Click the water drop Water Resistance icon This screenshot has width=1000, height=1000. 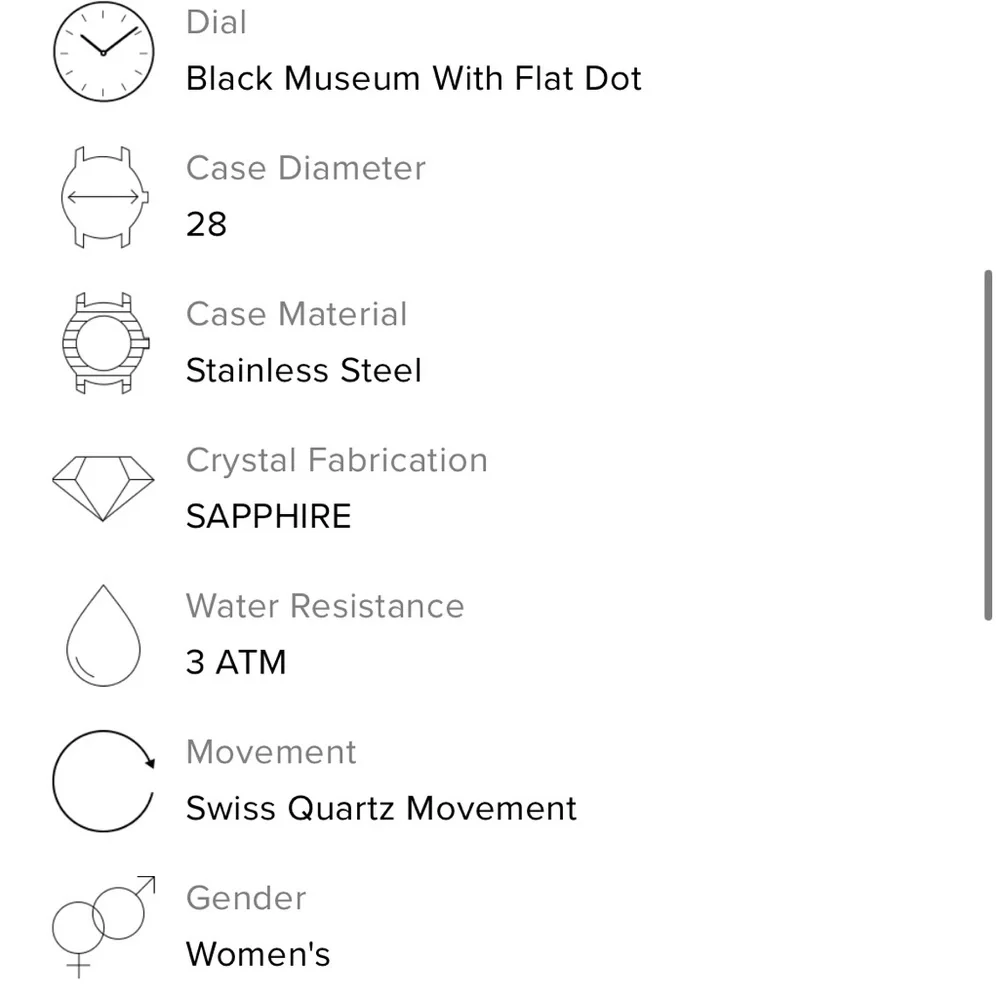103,635
